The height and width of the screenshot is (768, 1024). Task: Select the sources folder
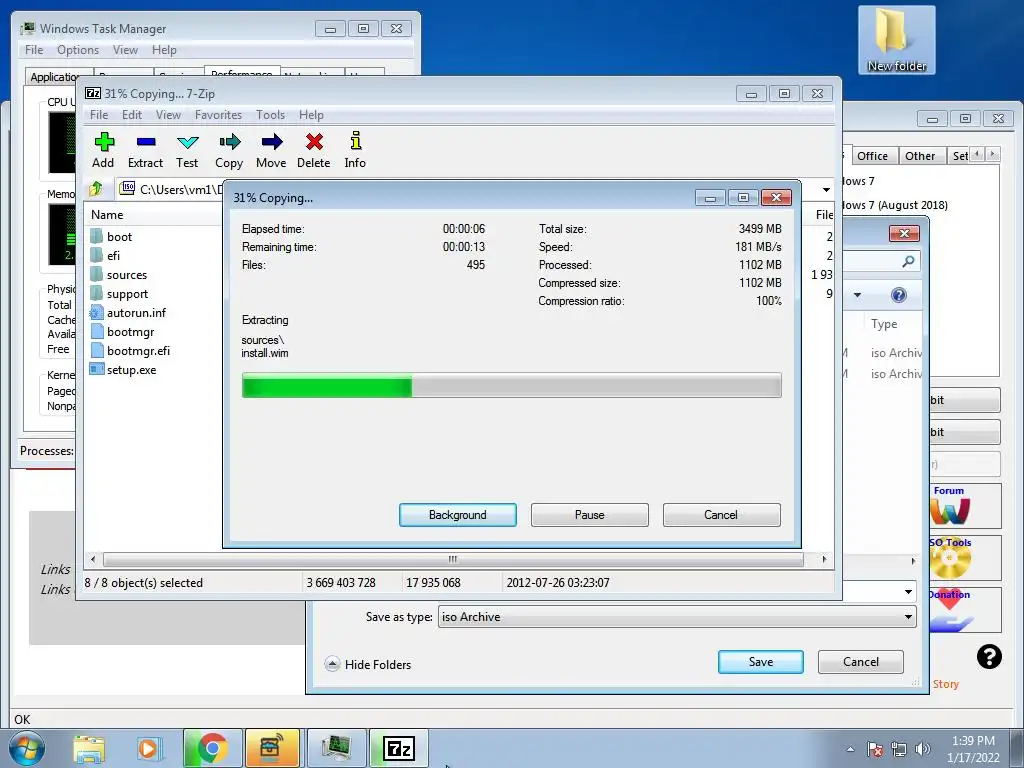tap(127, 275)
